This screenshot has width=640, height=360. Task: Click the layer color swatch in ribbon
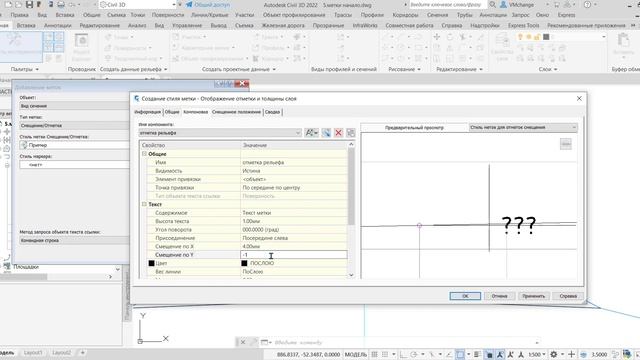546,37
